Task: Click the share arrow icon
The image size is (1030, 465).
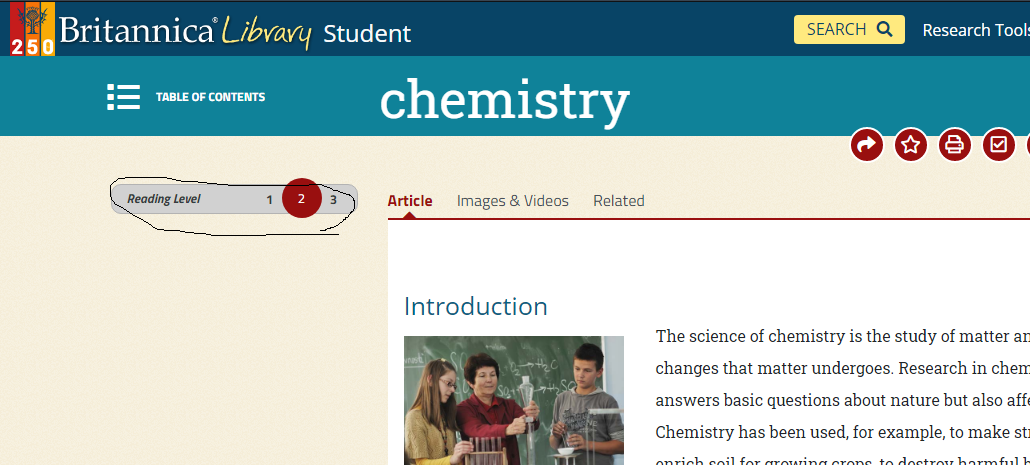Action: (x=866, y=144)
